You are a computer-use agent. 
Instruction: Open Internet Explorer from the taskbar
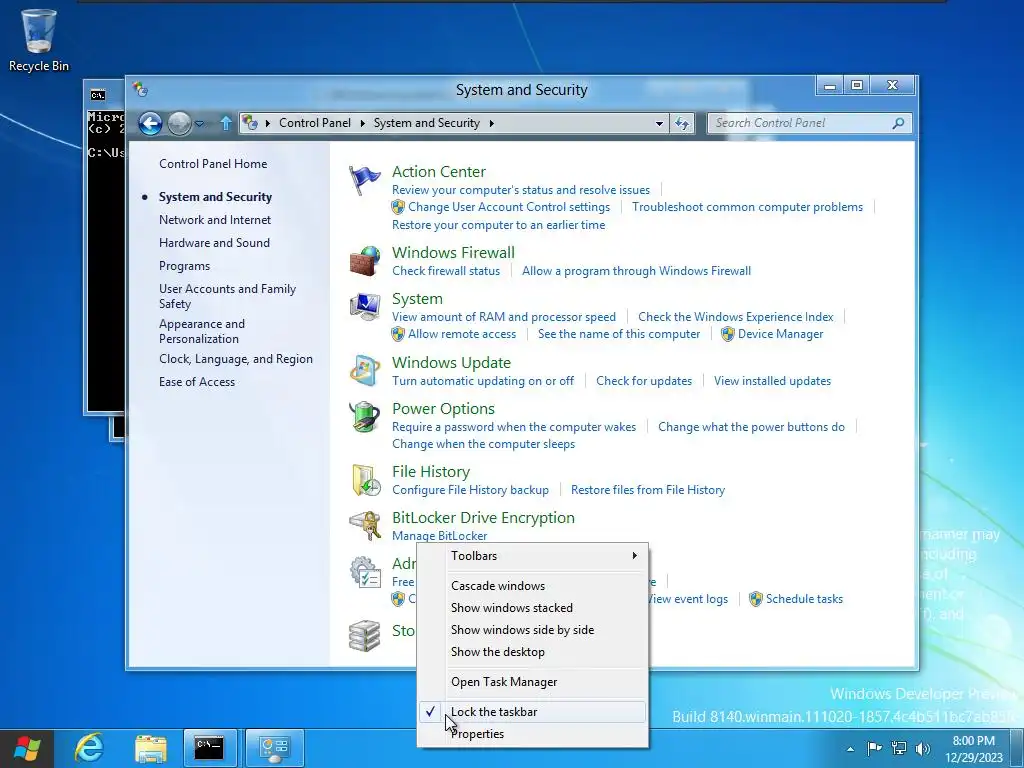click(89, 748)
